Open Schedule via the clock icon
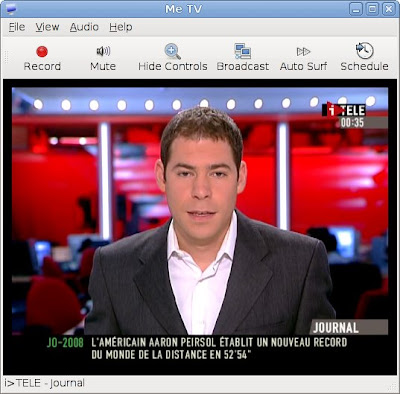This screenshot has width=400, height=394. 364,50
